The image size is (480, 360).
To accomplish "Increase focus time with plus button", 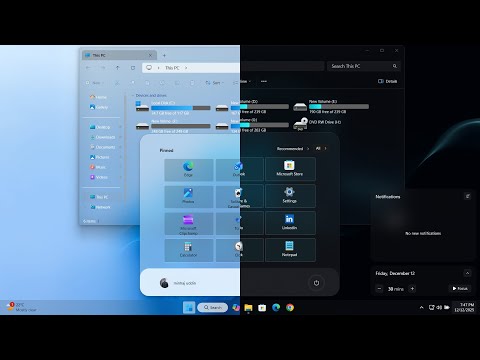I will (x=412, y=289).
